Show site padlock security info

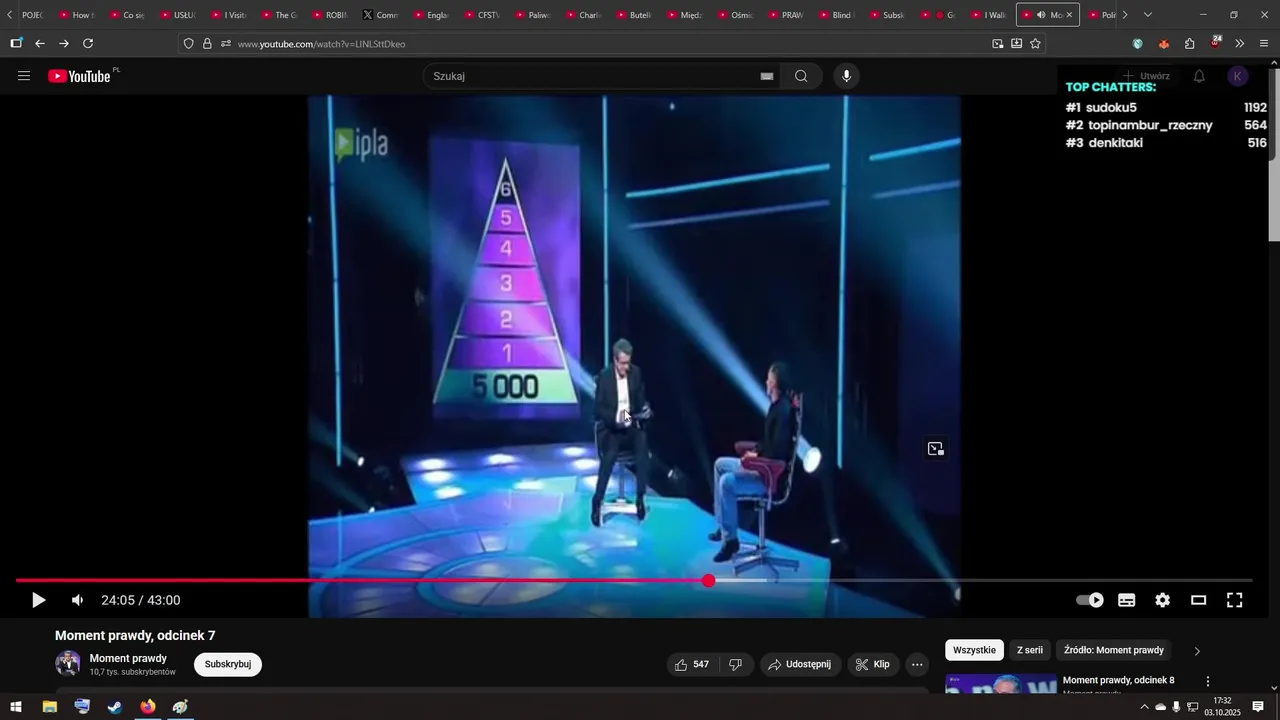coord(207,44)
